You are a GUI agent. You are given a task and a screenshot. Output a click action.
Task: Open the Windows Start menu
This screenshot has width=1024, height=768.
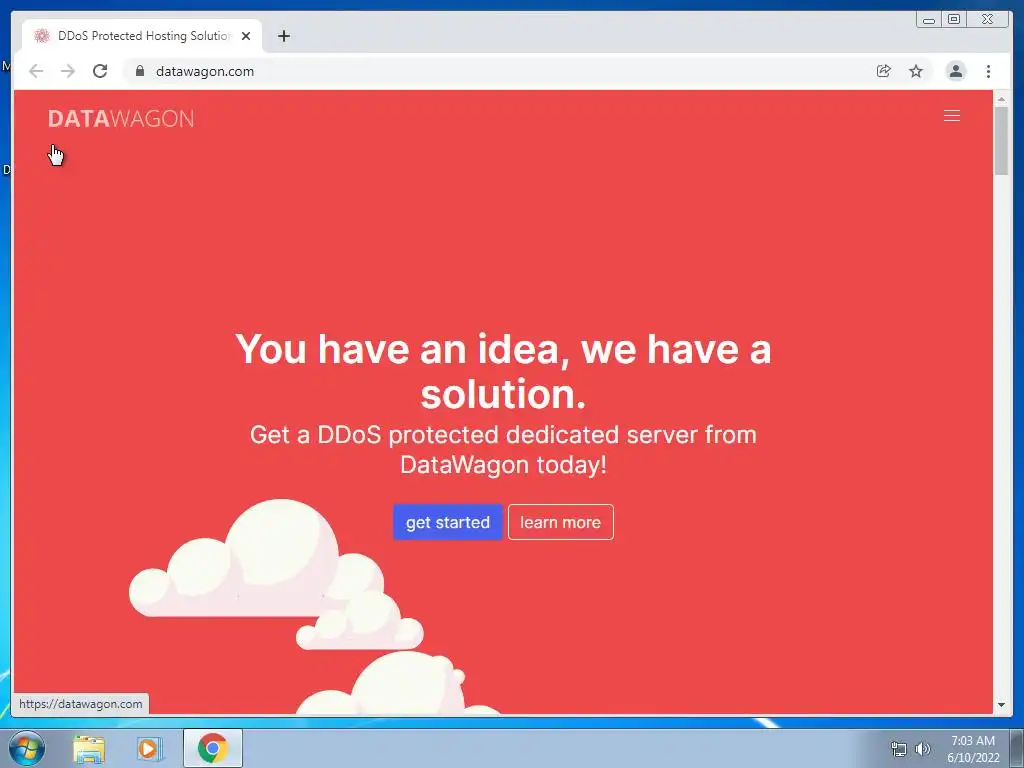pos(26,748)
